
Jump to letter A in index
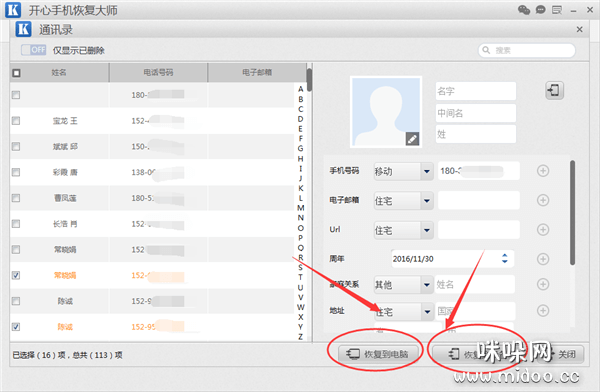300,89
